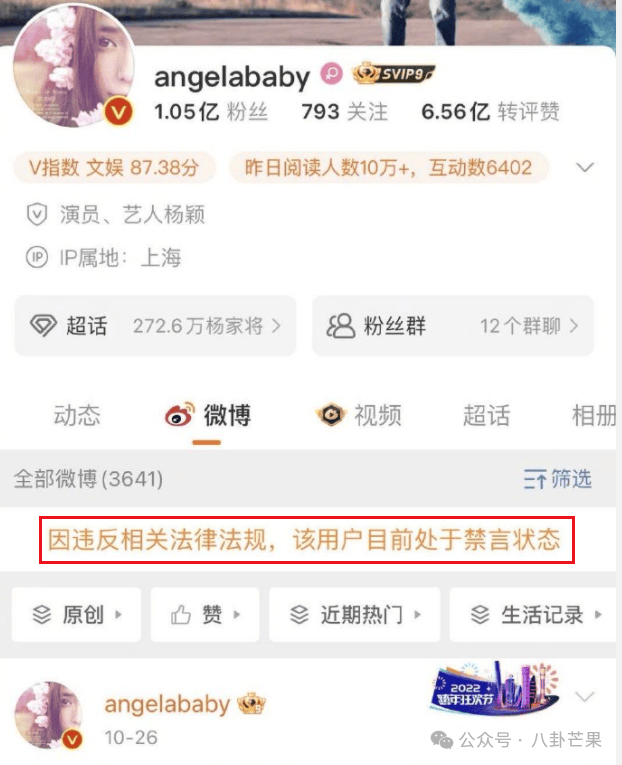Filter posts by 赞
The height and width of the screenshot is (765, 622).
(x=205, y=615)
